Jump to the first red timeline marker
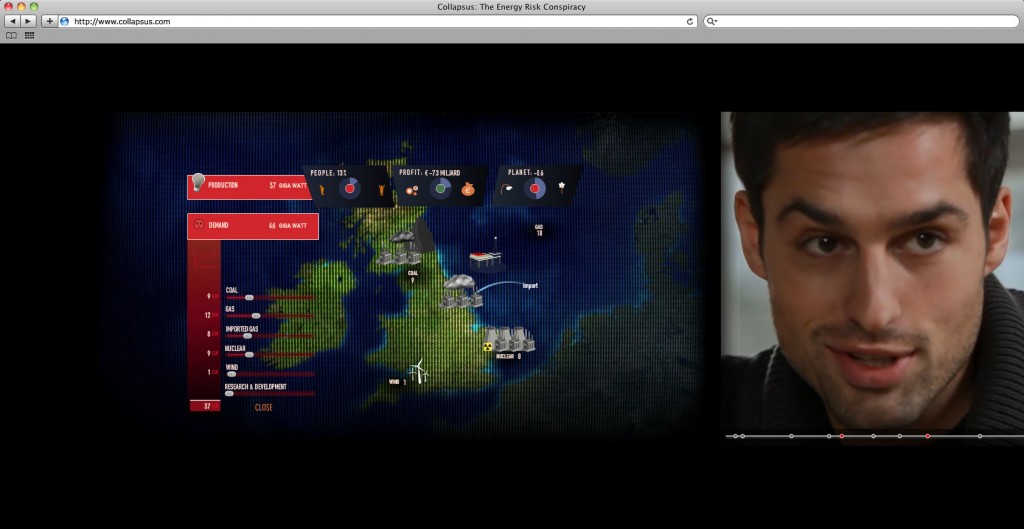 click(x=842, y=436)
